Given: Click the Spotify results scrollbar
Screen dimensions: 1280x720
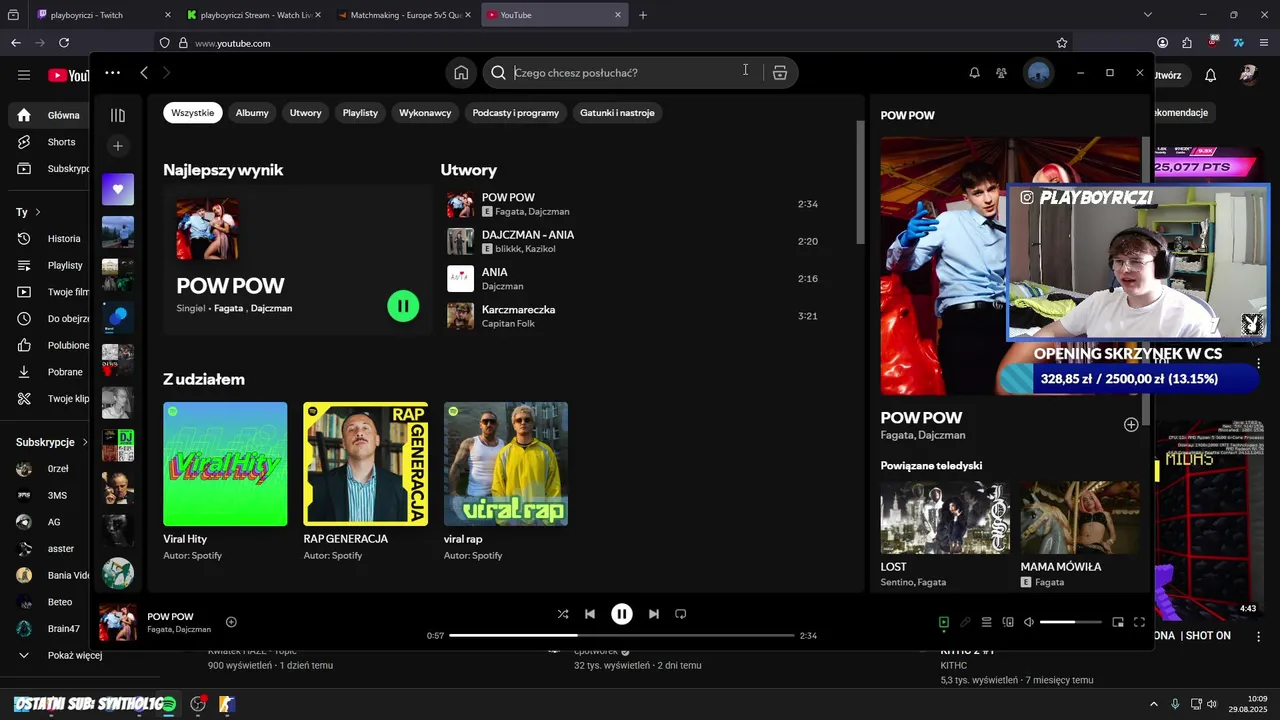Looking at the screenshot, I should click(x=860, y=183).
